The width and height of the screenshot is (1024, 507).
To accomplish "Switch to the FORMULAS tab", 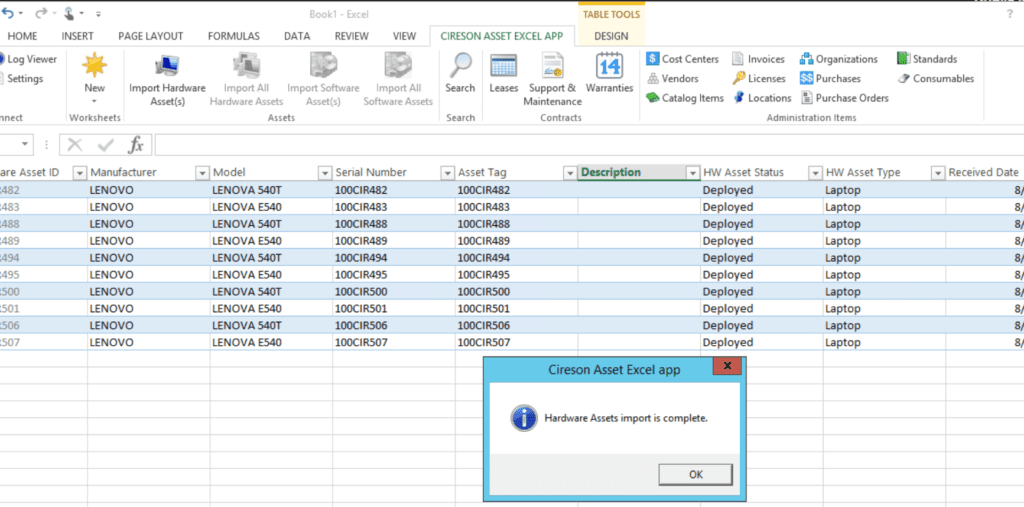I will (234, 36).
